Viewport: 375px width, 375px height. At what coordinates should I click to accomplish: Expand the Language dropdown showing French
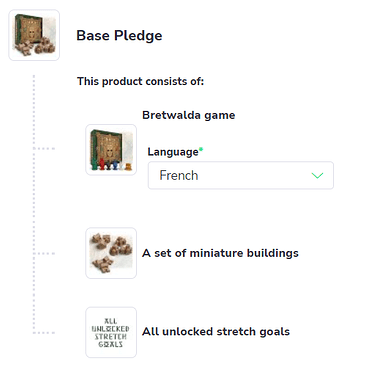pos(241,175)
